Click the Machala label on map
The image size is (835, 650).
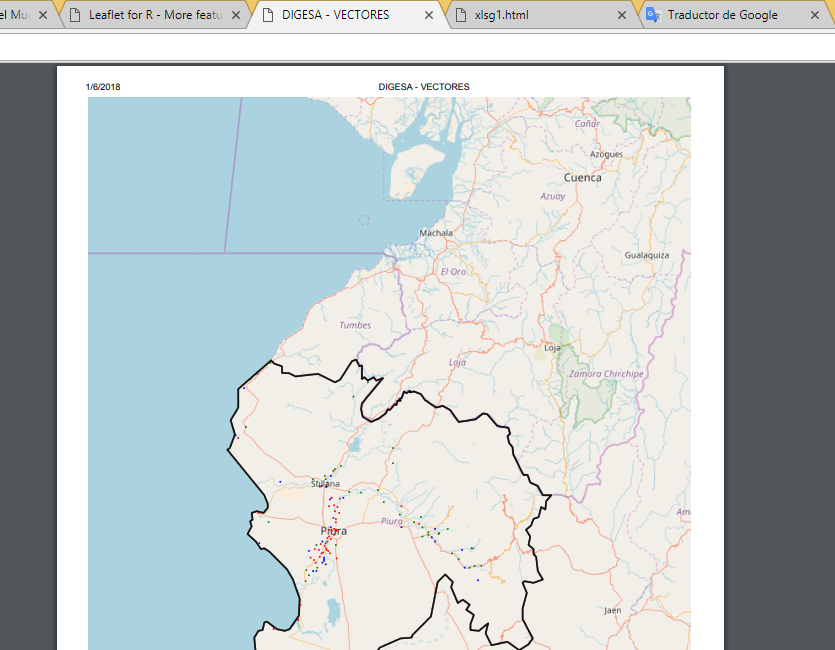[436, 233]
